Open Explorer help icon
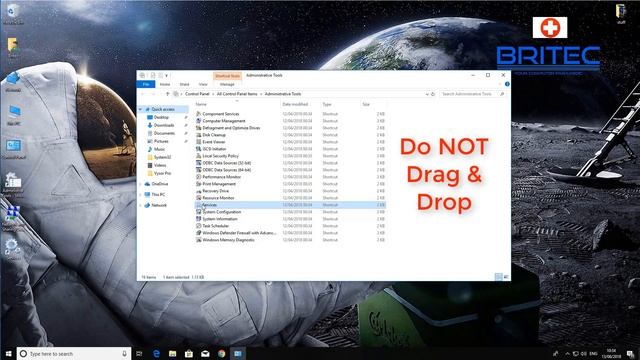The height and width of the screenshot is (360, 640). coord(507,84)
